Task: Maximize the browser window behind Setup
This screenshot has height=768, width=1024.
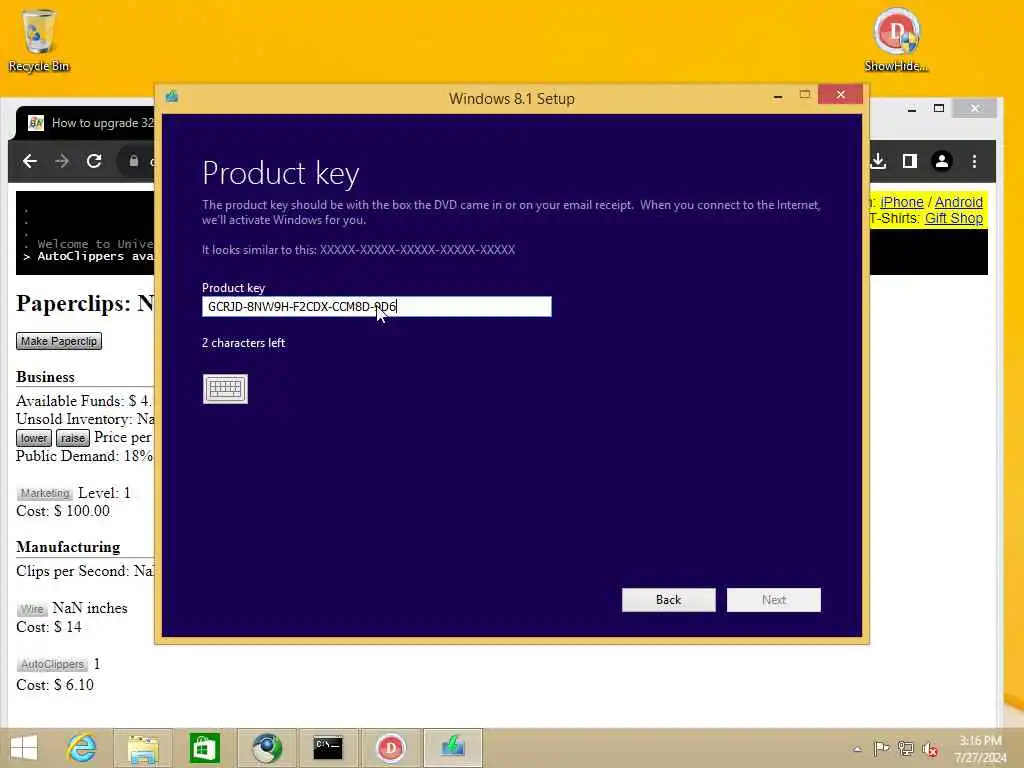Action: (939, 108)
